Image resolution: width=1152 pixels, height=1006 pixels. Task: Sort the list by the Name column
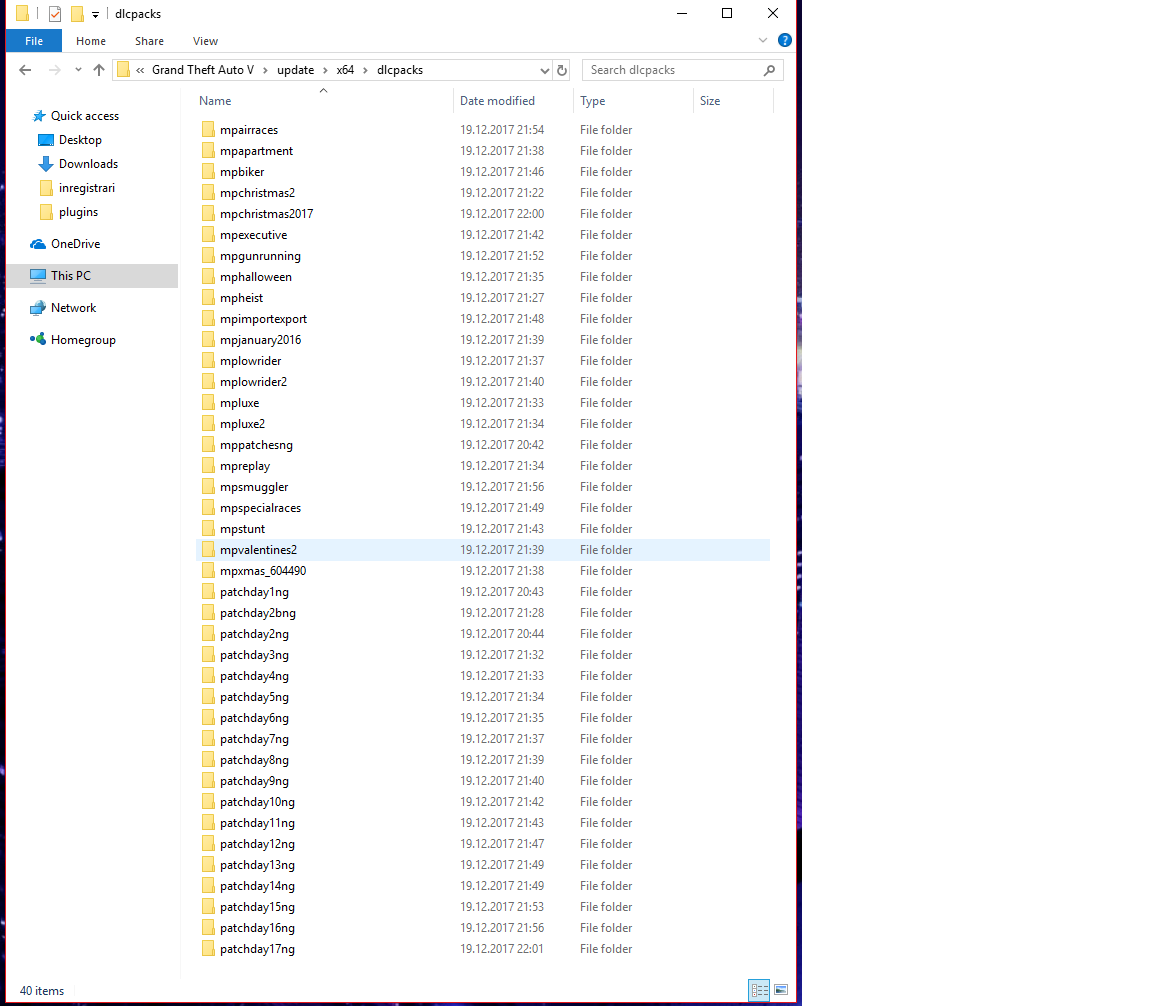323,101
